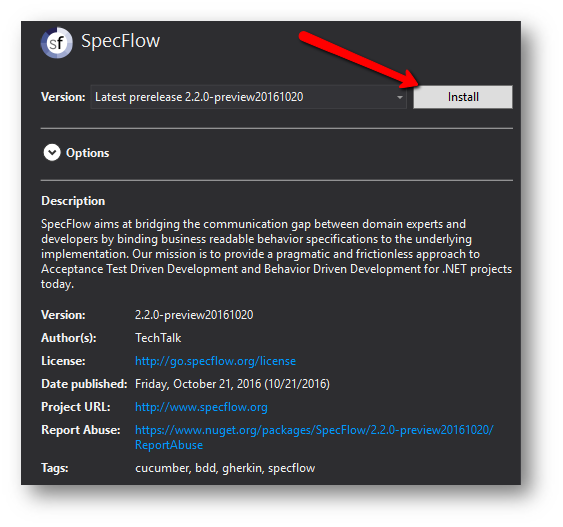Expand the Options section chevron
563x527 pixels.
click(x=52, y=153)
